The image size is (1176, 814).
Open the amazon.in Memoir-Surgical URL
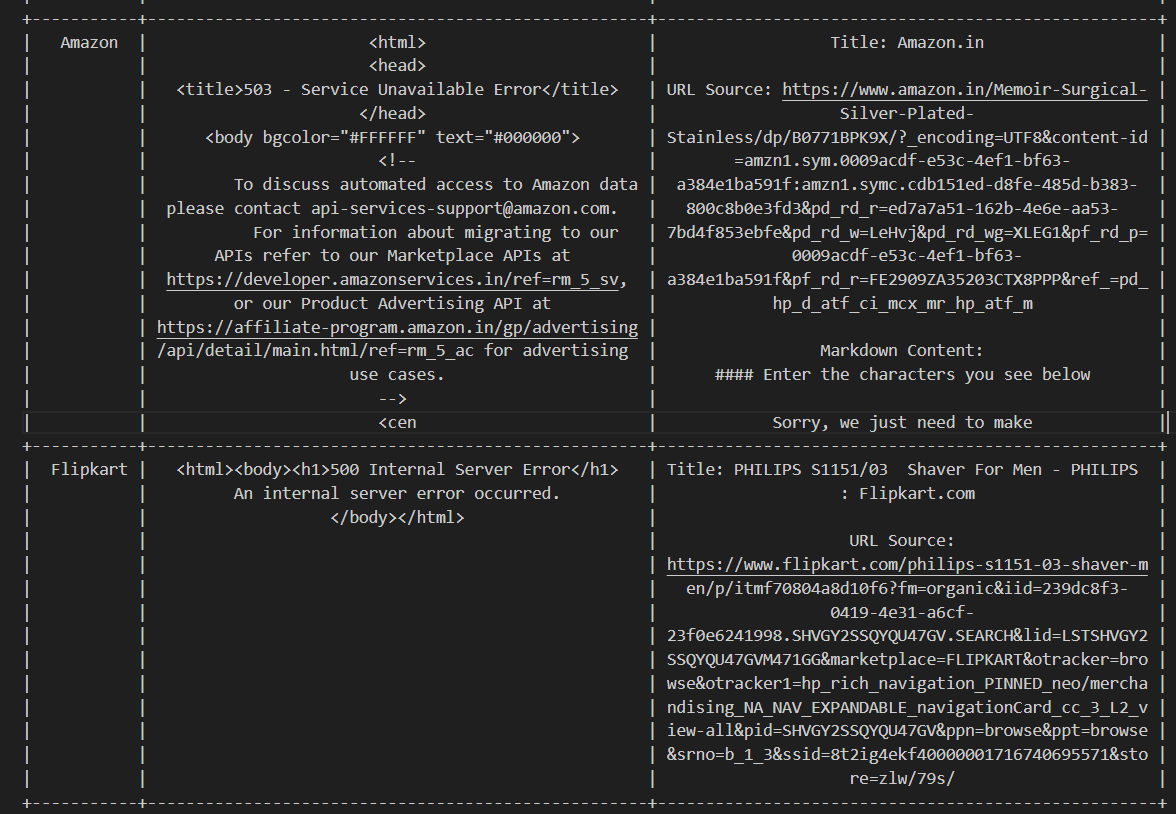pyautogui.click(x=964, y=89)
